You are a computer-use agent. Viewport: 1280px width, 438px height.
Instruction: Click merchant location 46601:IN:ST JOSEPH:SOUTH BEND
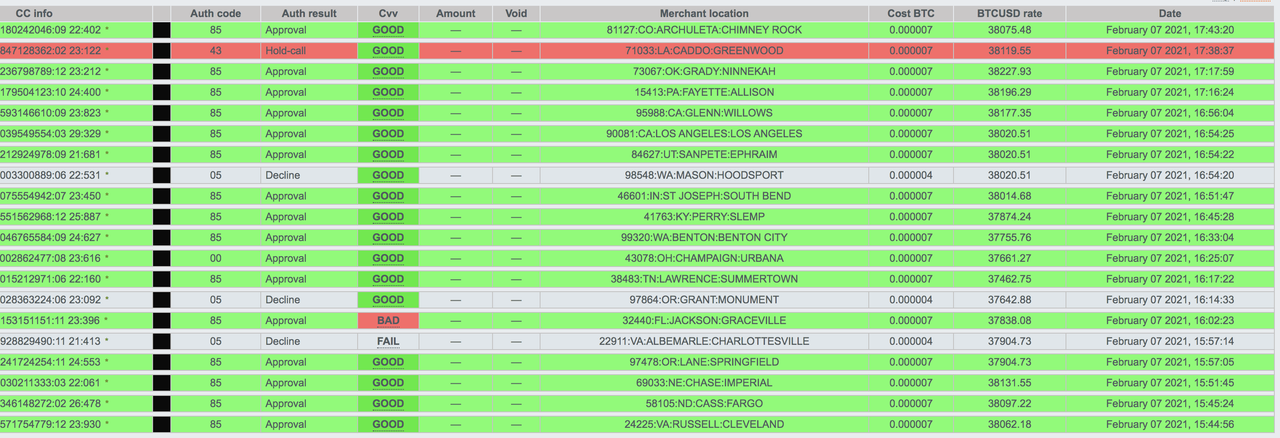tap(704, 196)
